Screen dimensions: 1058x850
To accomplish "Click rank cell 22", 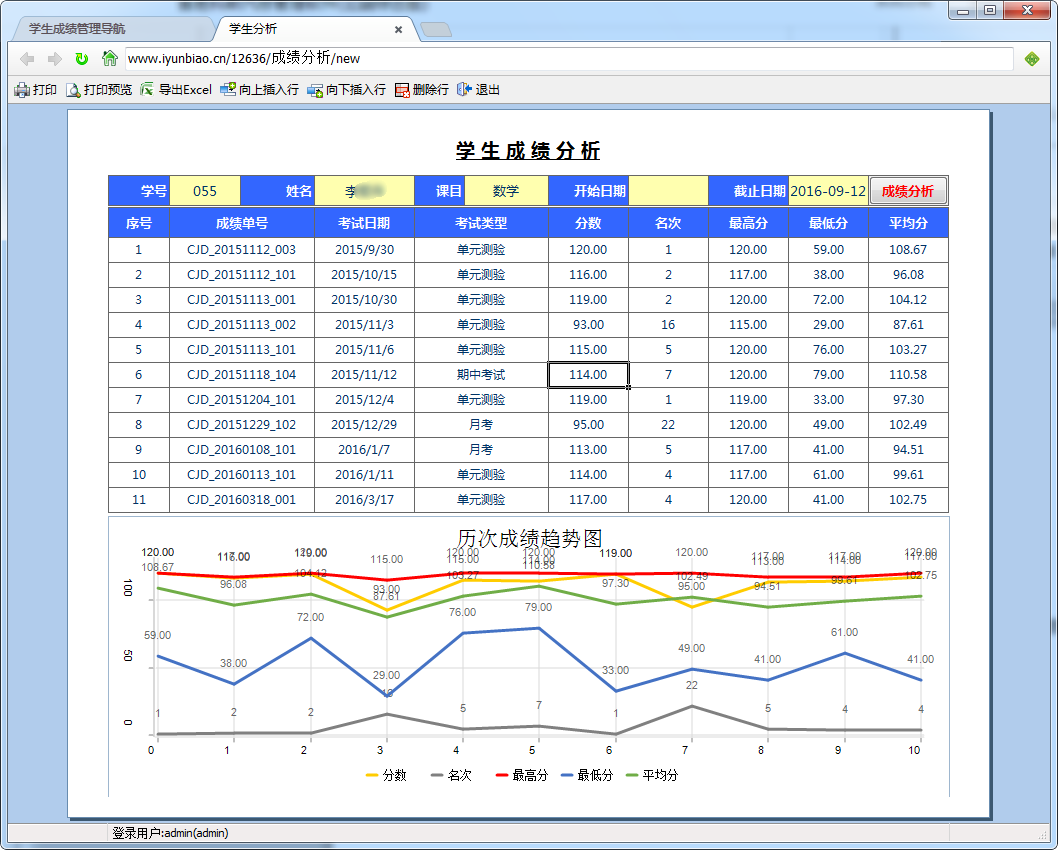I will 668,424.
